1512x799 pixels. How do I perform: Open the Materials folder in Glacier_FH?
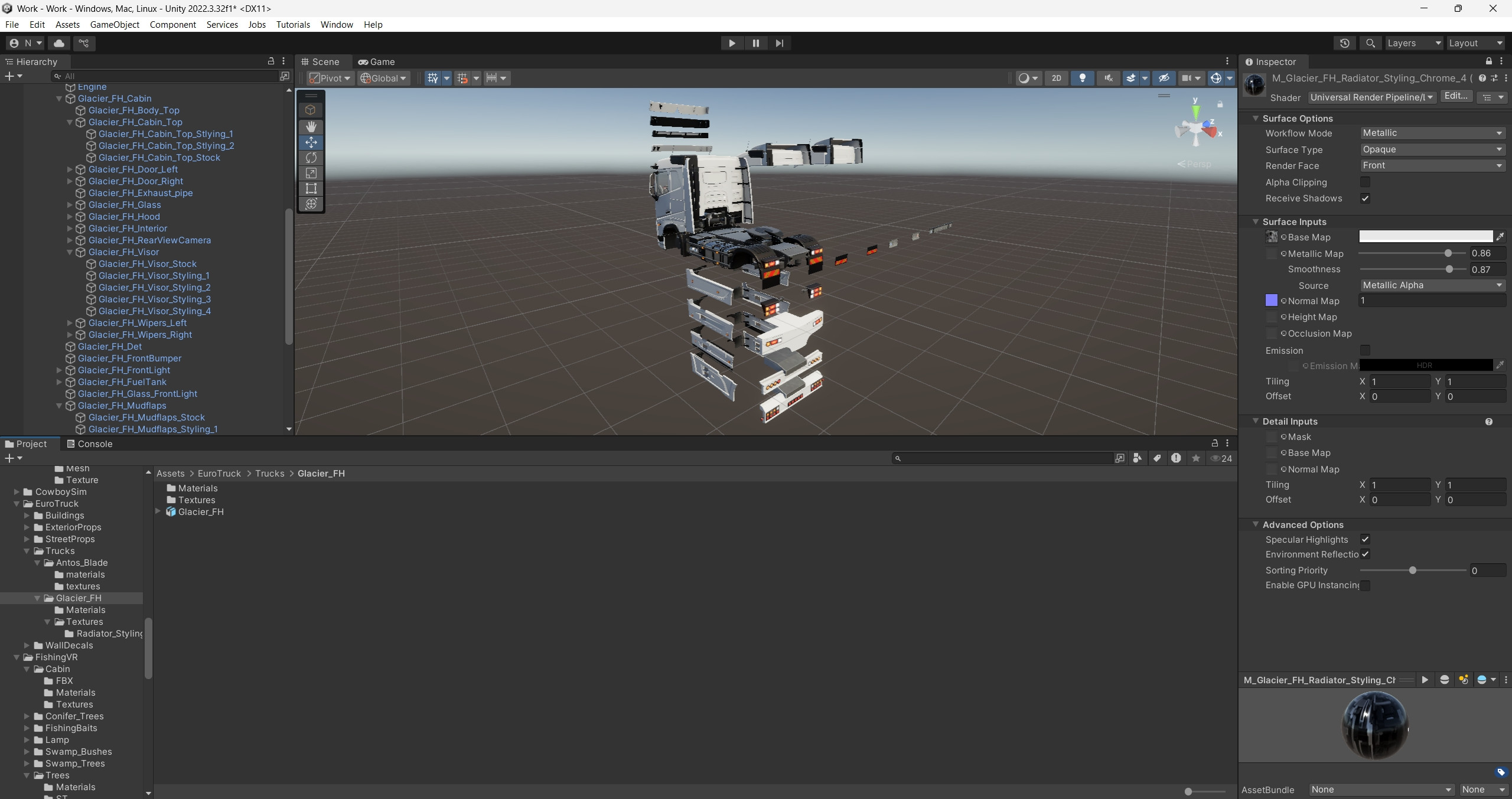tap(197, 488)
